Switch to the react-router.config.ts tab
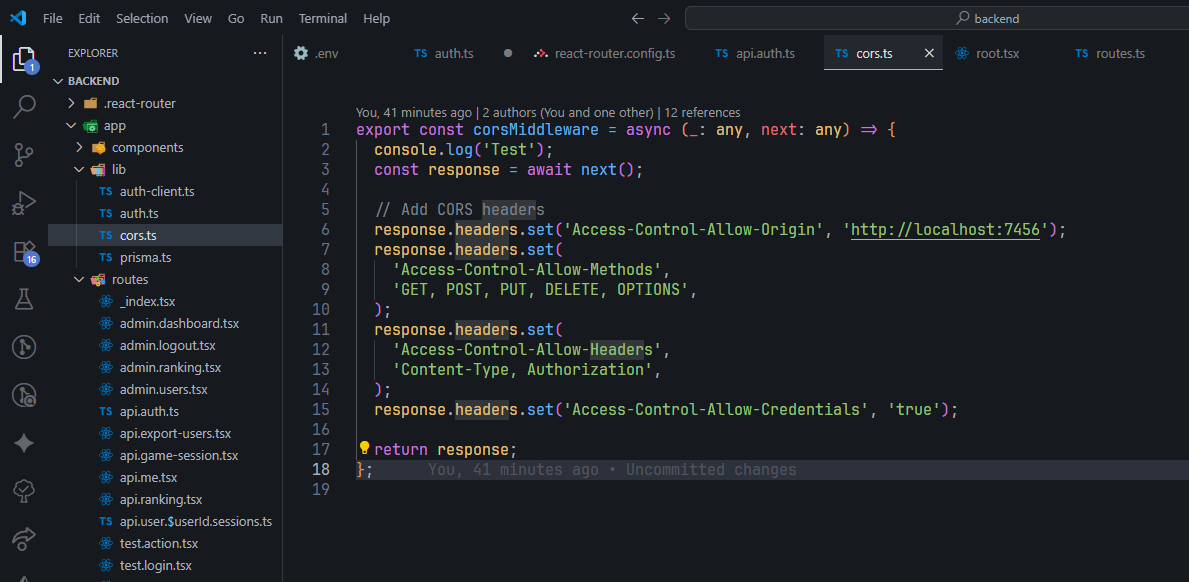Viewport: 1189px width, 582px height. pos(614,53)
